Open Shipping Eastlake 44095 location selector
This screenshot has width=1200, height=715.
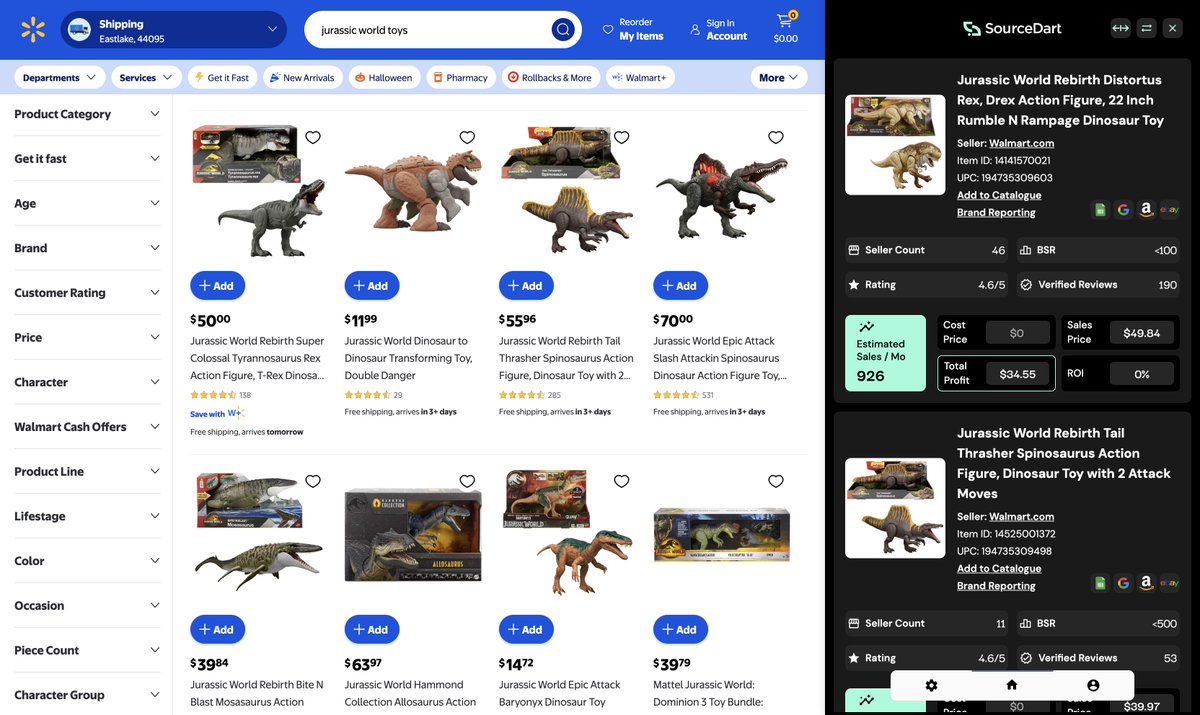point(173,30)
